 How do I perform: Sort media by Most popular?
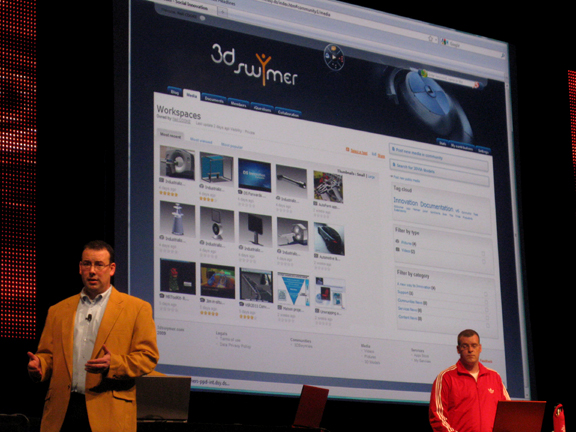(x=231, y=146)
